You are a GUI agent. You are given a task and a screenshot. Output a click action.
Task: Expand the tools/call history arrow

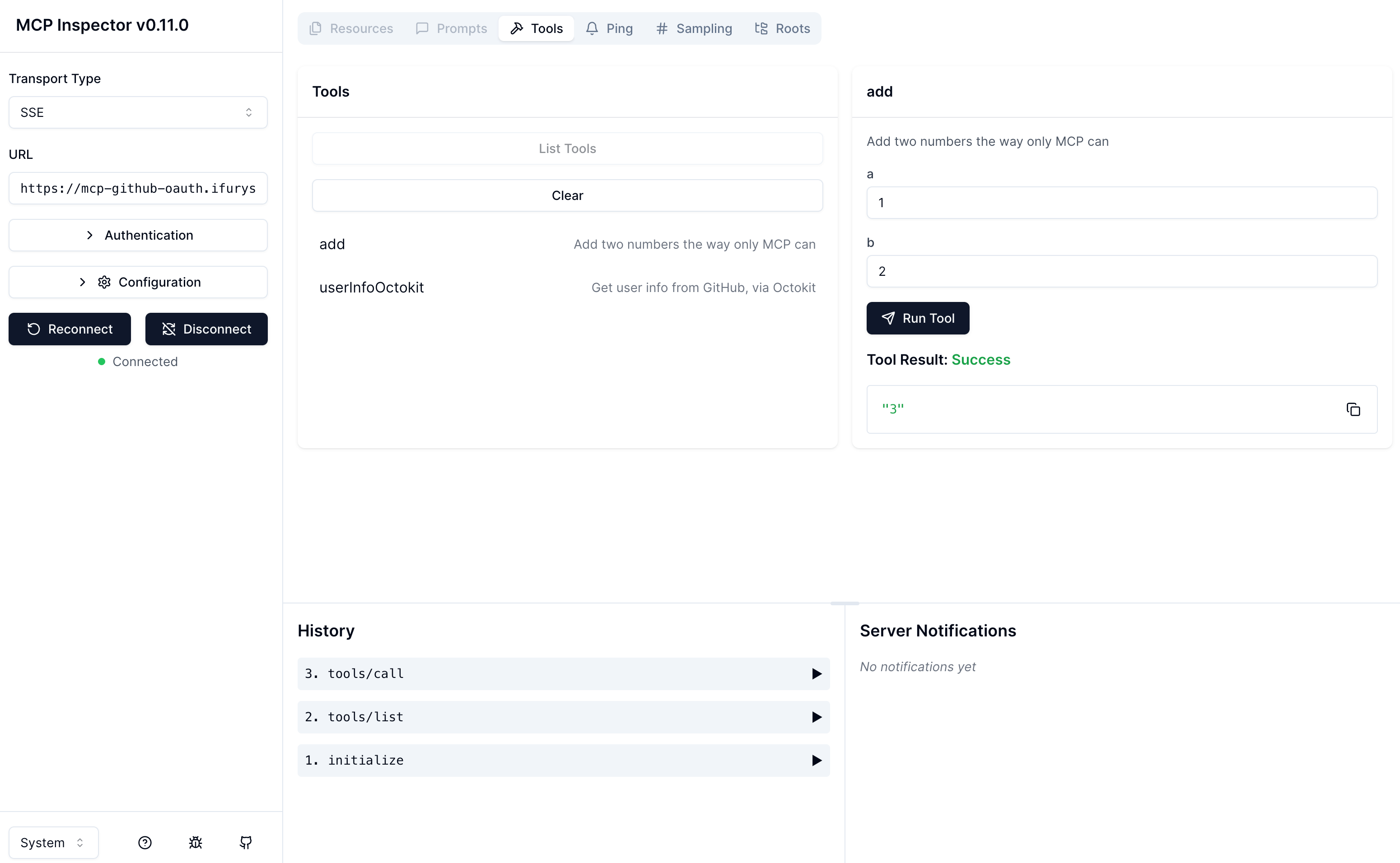[x=817, y=673]
